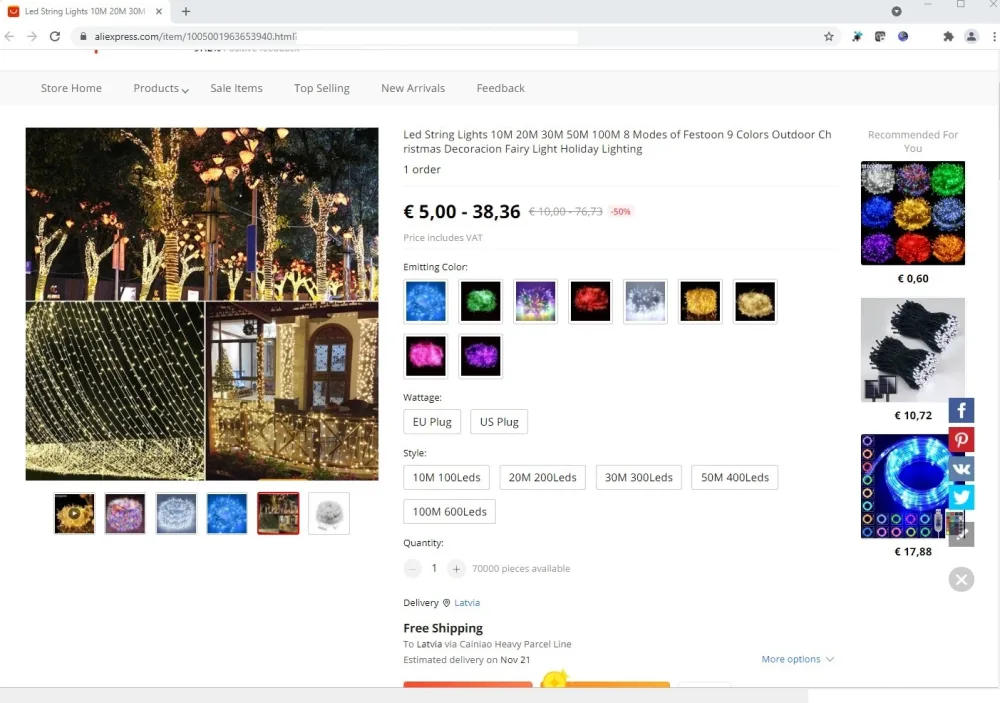Open the Chrome profile avatar
This screenshot has width=1000, height=703.
tap(971, 36)
